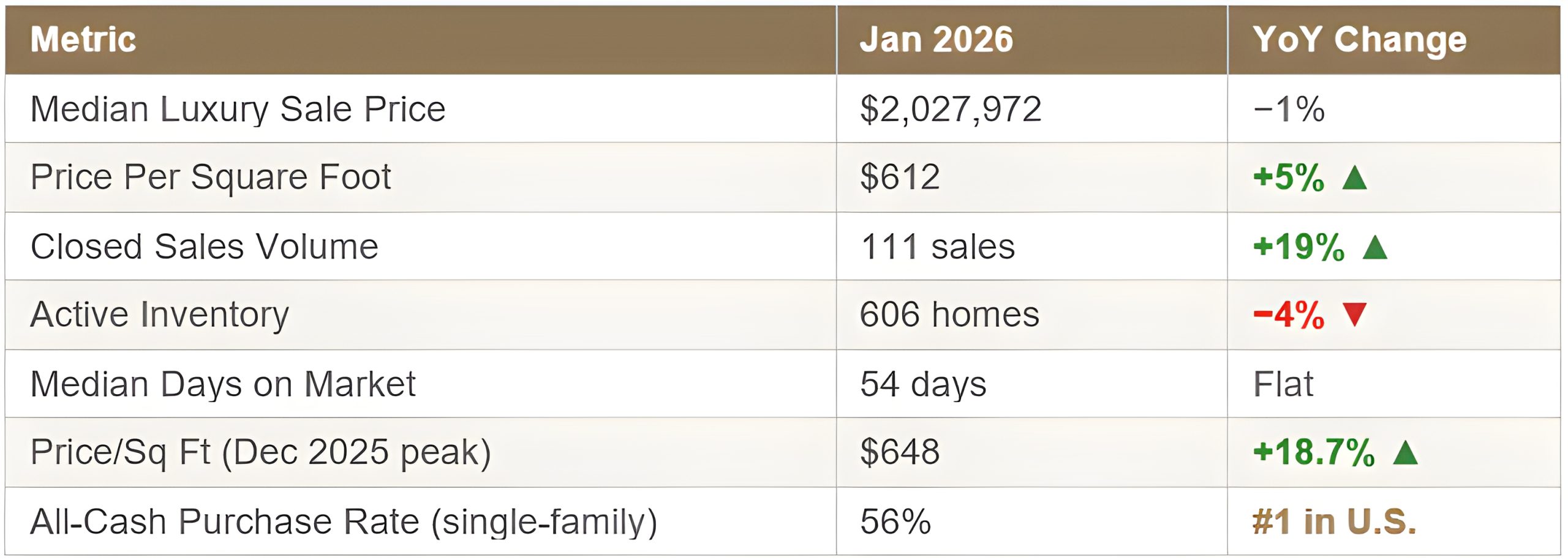Click the Price Per Square Foot label

click(x=211, y=177)
